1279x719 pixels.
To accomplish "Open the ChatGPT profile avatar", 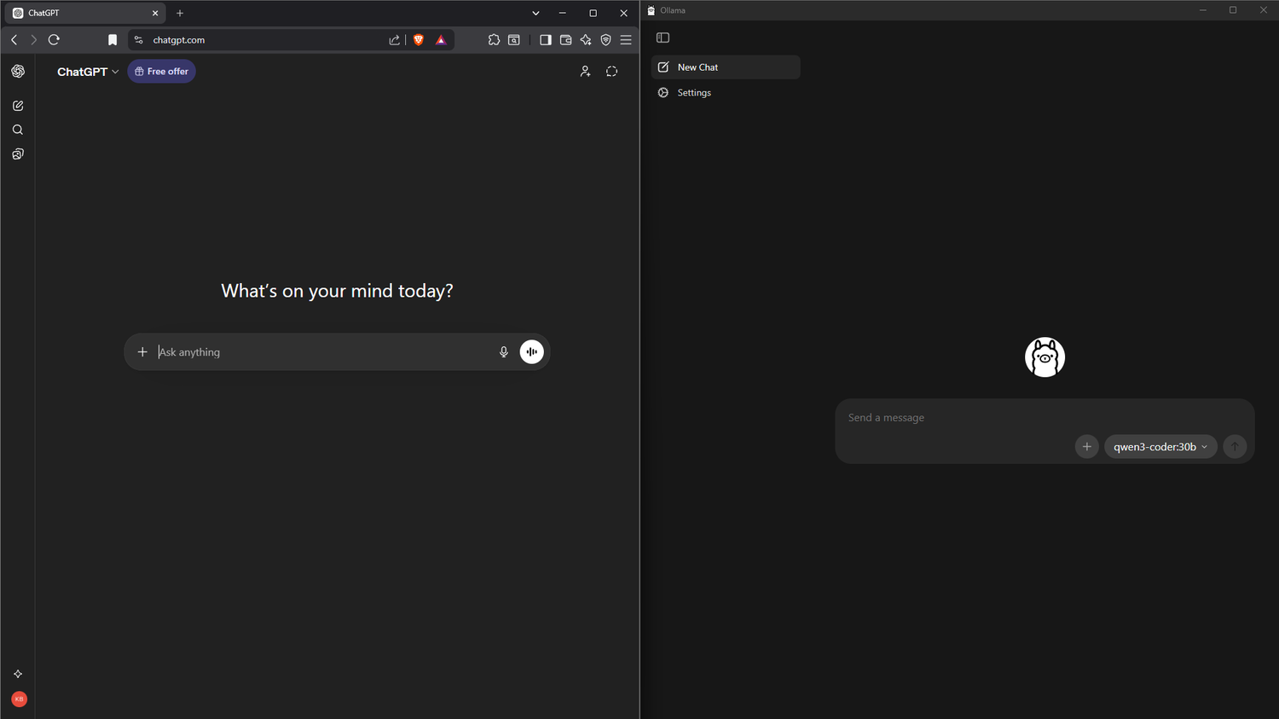I will pos(19,699).
